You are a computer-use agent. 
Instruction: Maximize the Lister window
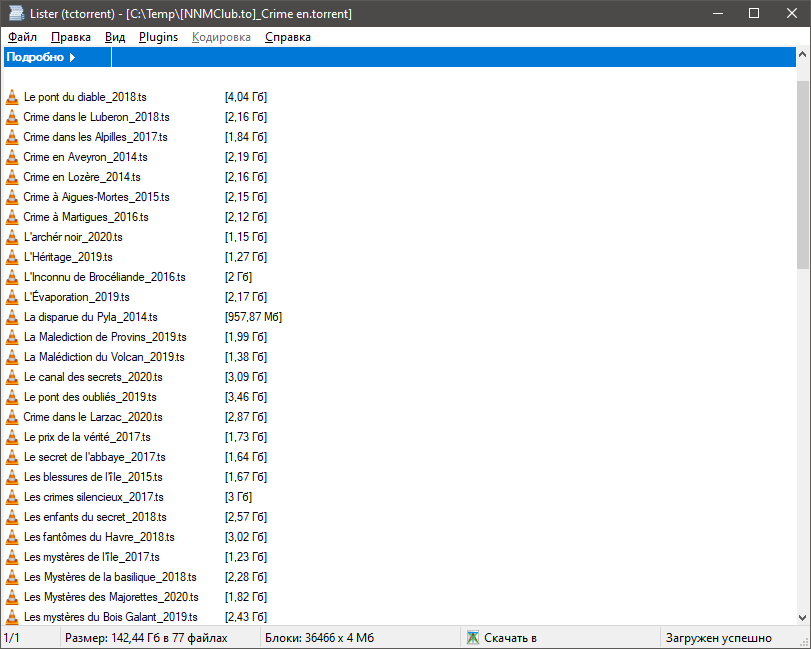754,13
